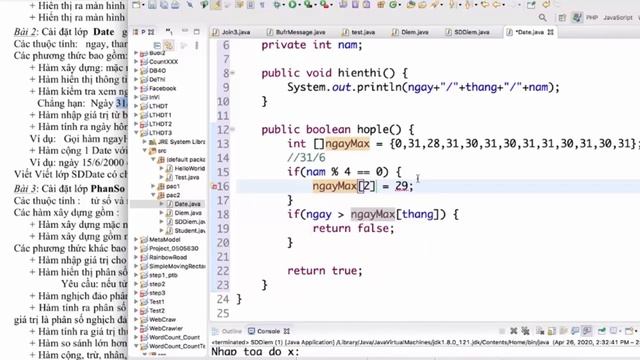The width and height of the screenshot is (640, 360).
Task: Select the Project_0505630 project
Action: click(173, 248)
